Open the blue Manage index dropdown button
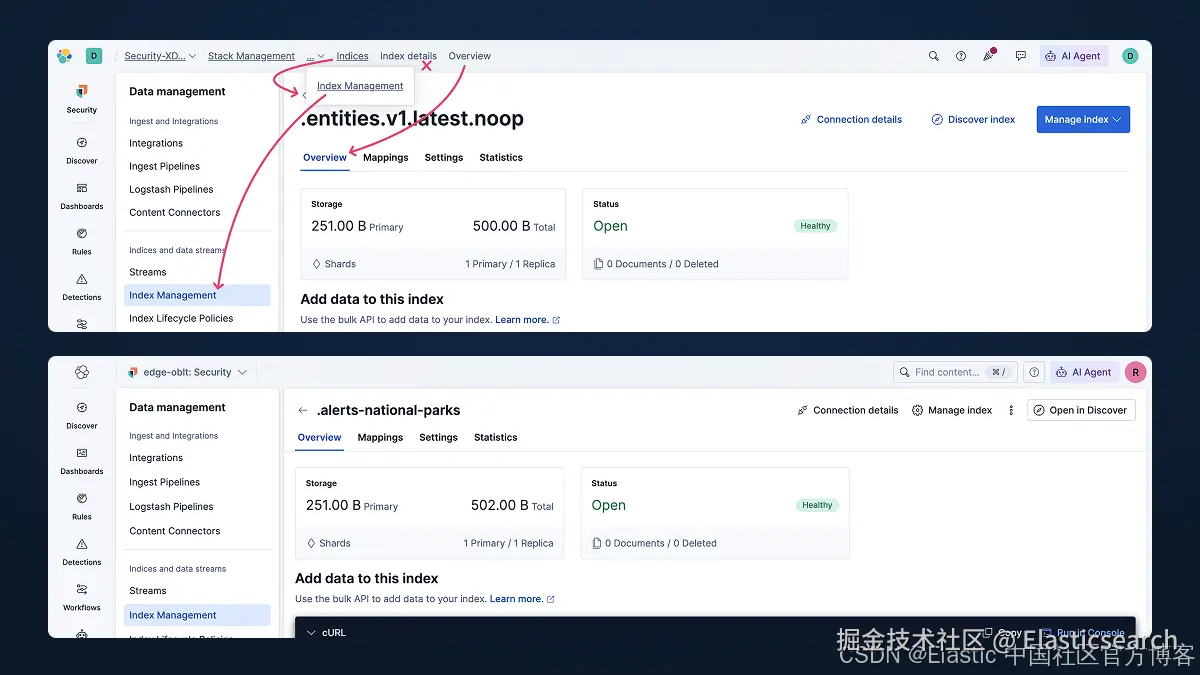This screenshot has width=1200, height=675. [1083, 119]
